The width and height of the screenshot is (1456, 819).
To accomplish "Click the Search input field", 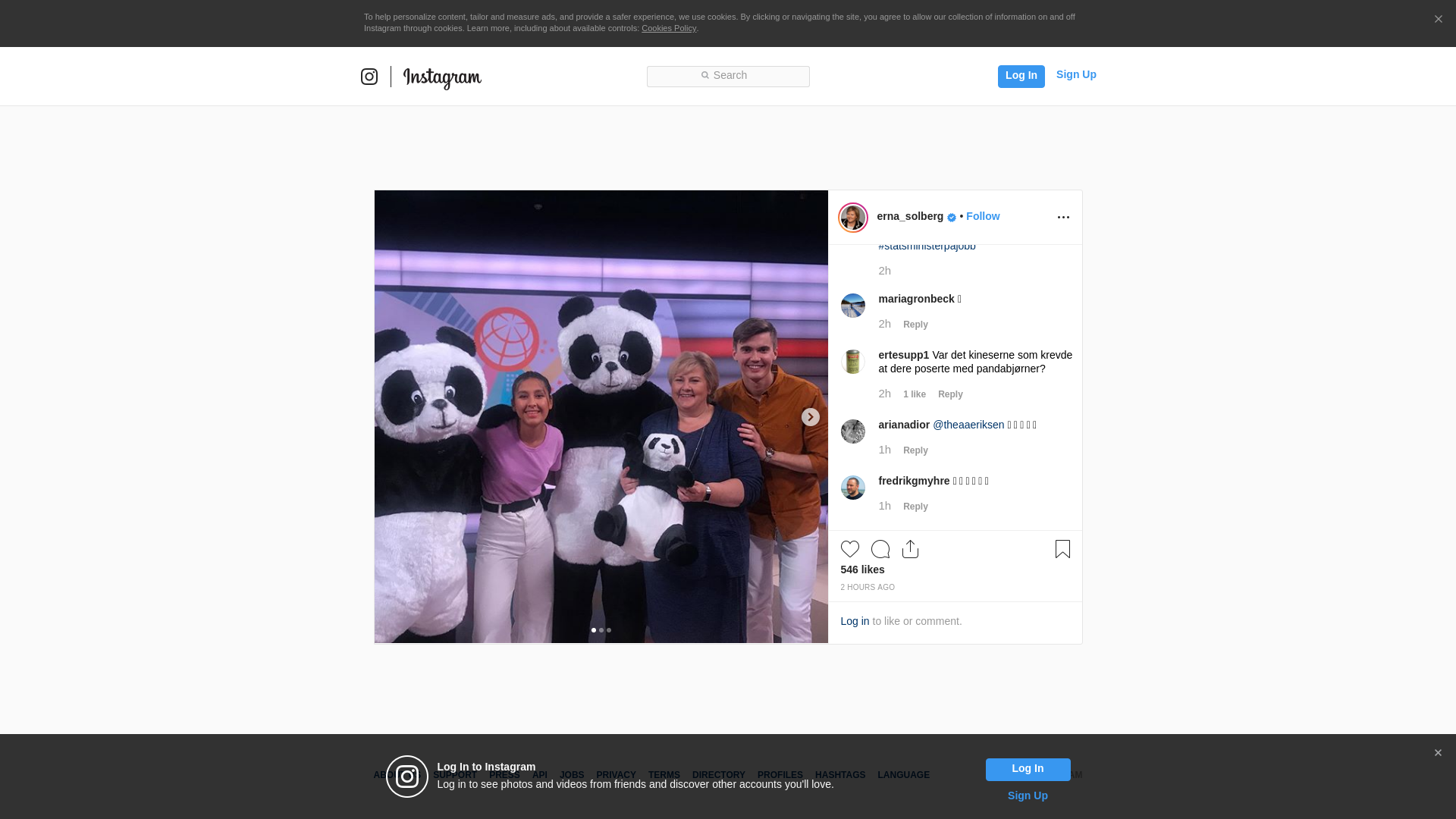I will tap(728, 76).
